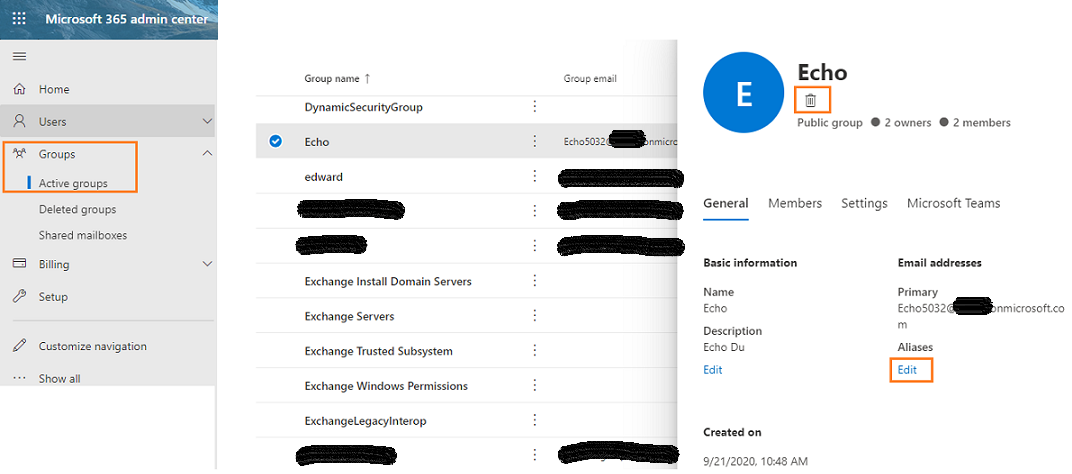This screenshot has height=474, width=1072.
Task: Click the Echo group name in list
Action: tap(317, 142)
